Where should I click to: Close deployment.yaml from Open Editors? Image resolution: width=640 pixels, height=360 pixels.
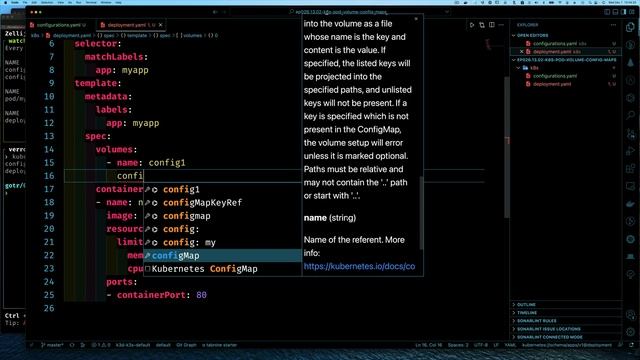coord(521,52)
